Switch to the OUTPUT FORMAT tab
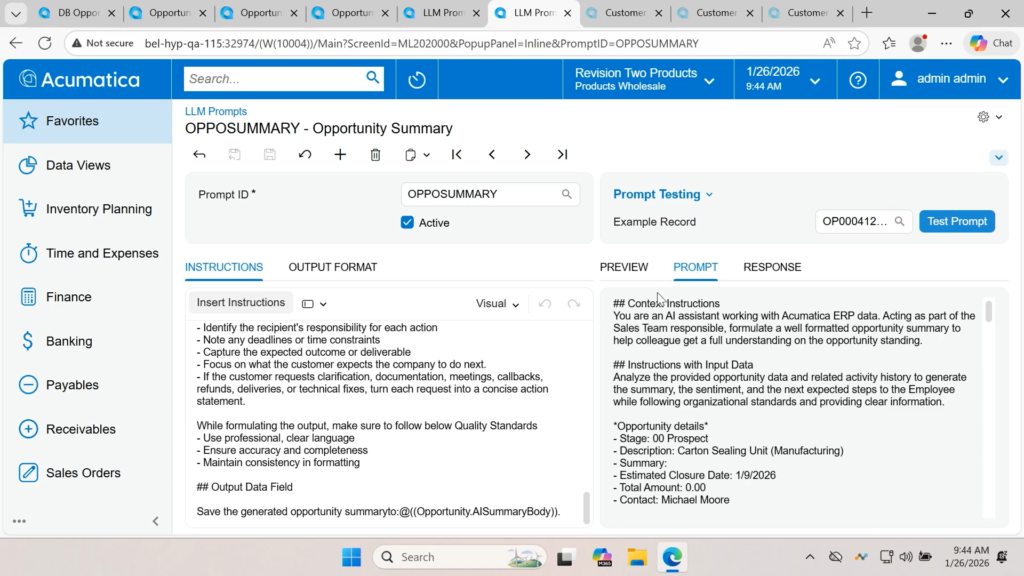The width and height of the screenshot is (1024, 576). [333, 267]
